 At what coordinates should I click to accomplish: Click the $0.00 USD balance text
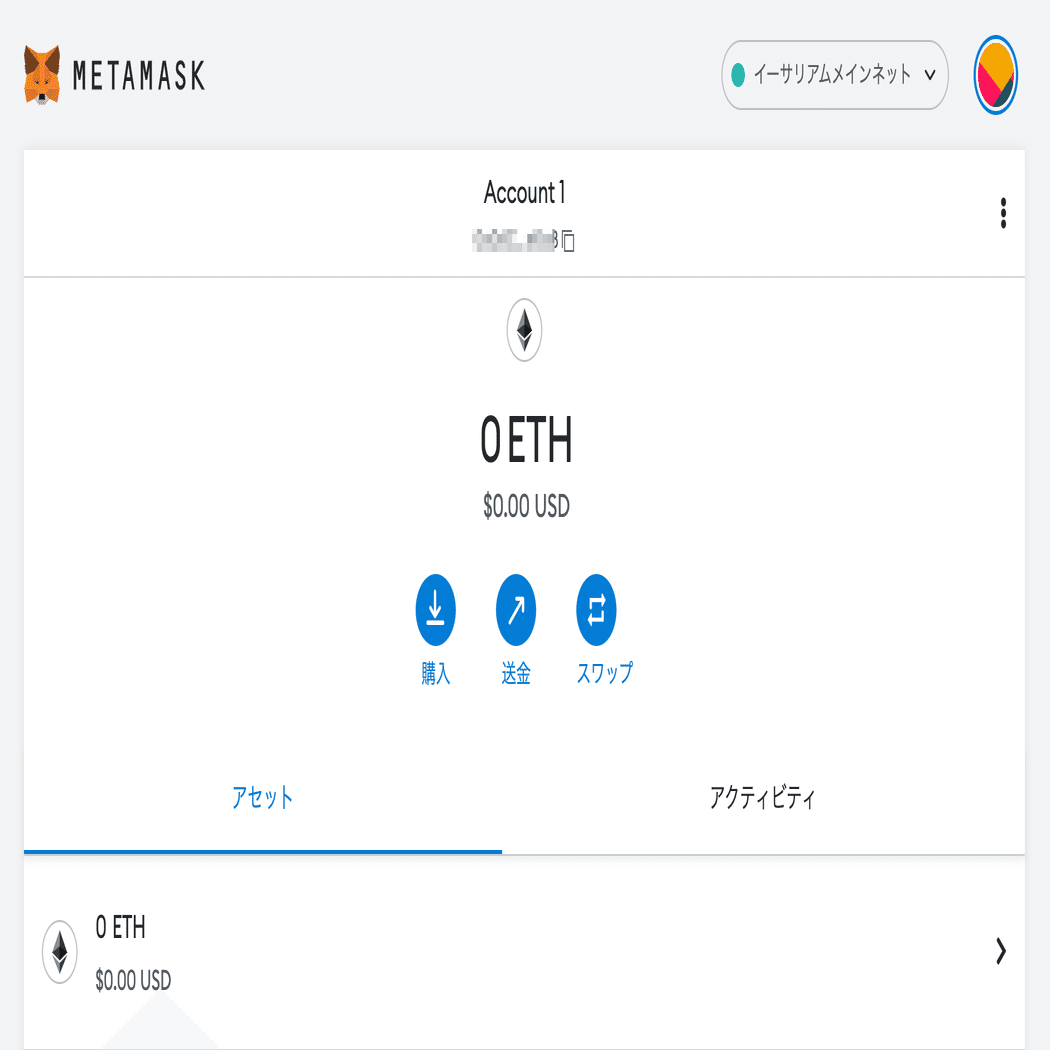click(524, 507)
